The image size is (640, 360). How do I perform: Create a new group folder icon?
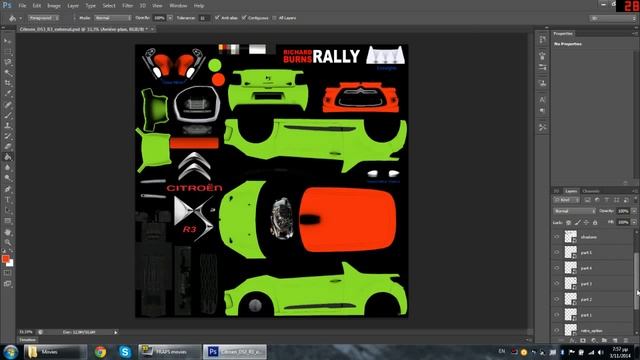(604, 340)
